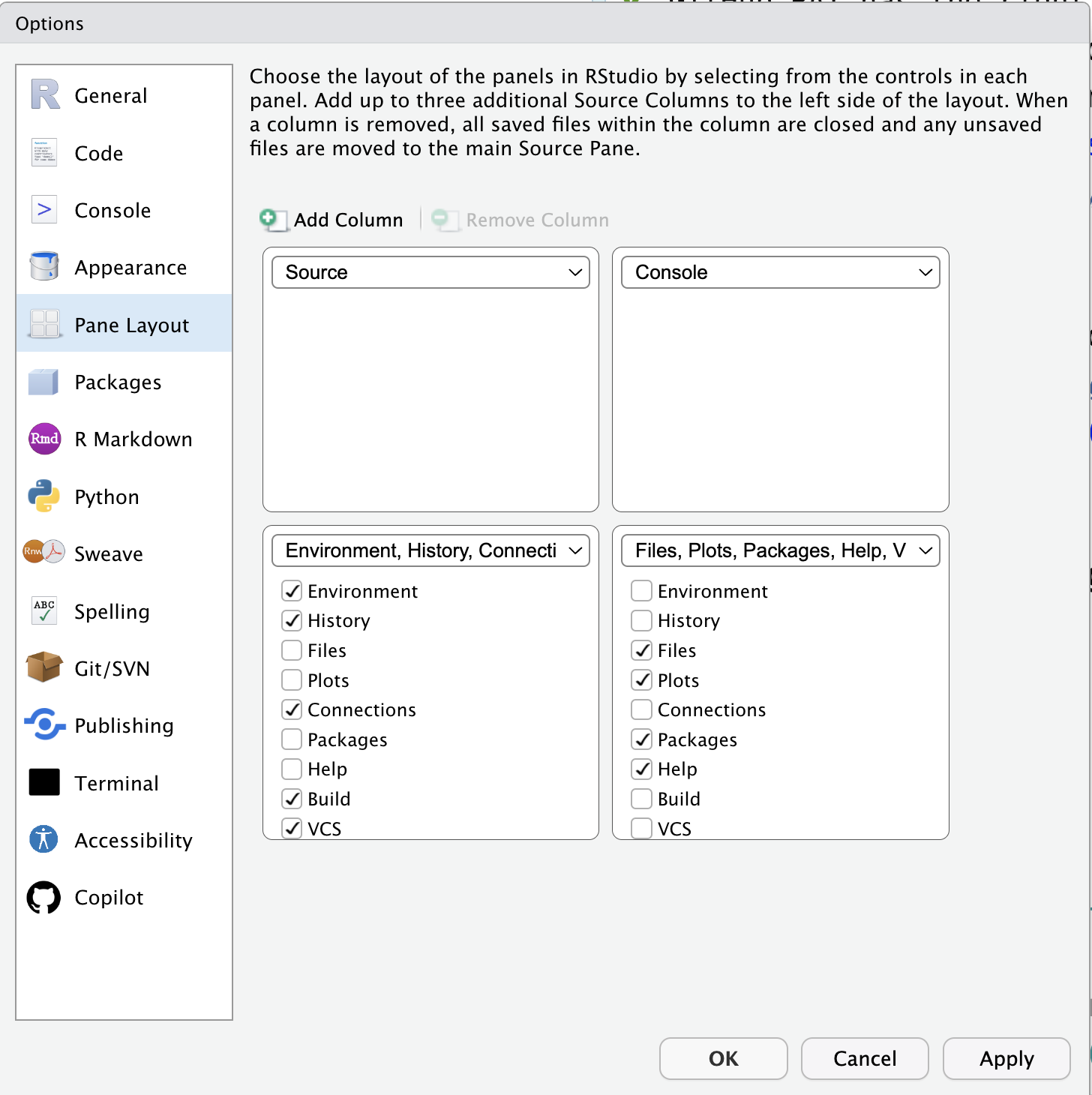Screen dimensions: 1092x1095
Task: Check Plots in the left bottom pane
Action: click(x=292, y=680)
